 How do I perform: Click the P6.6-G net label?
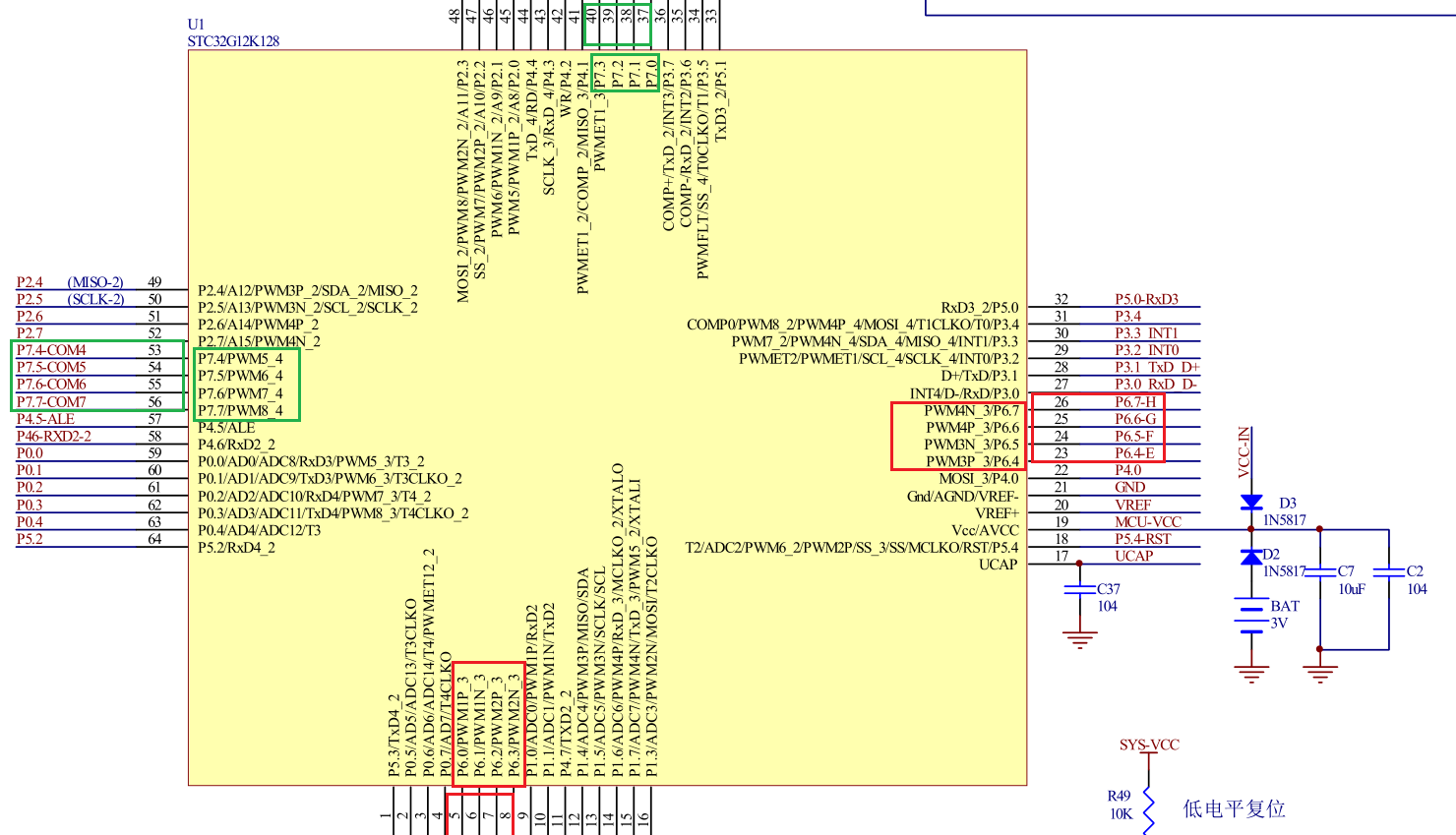point(1135,418)
